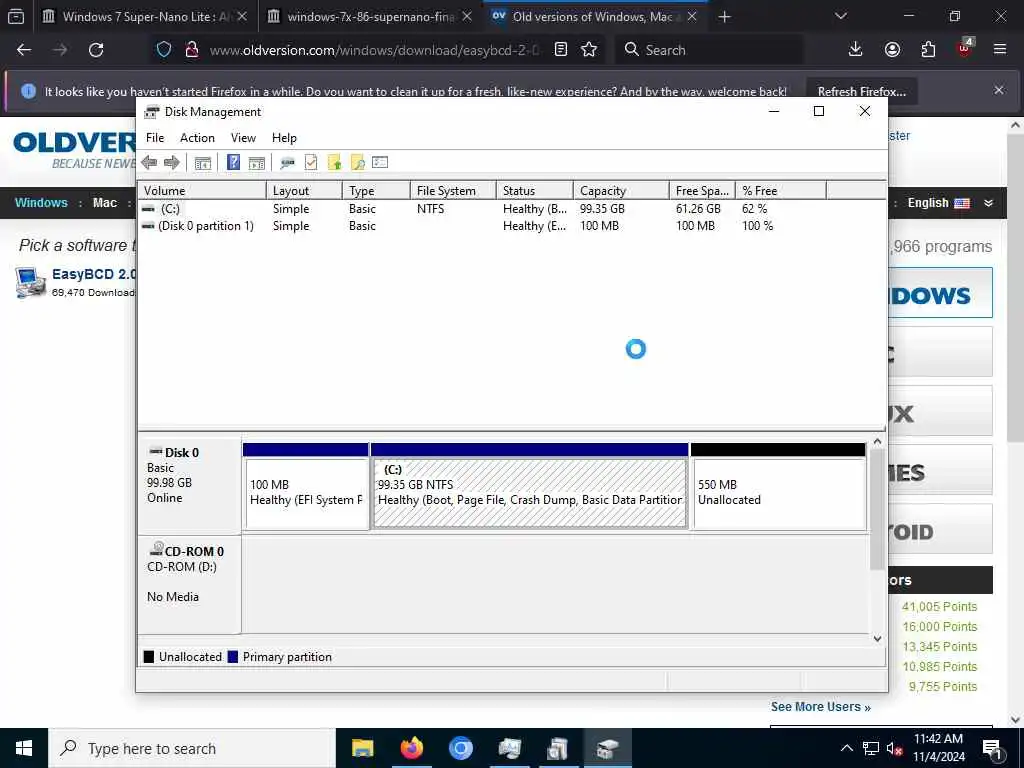
Task: Click the Forward arrow in Disk Management toolbar
Action: [172, 163]
